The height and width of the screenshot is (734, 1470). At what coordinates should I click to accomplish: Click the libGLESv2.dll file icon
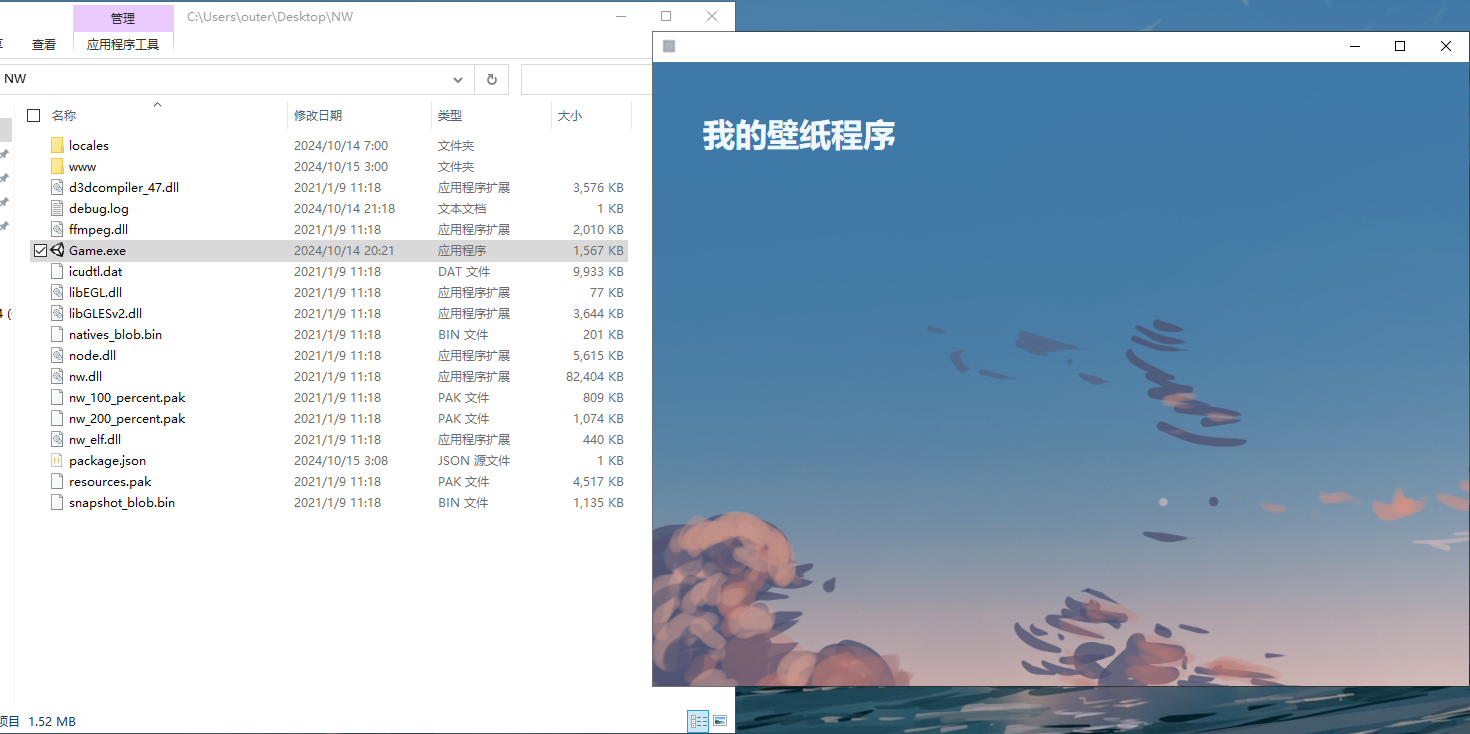[x=57, y=314]
